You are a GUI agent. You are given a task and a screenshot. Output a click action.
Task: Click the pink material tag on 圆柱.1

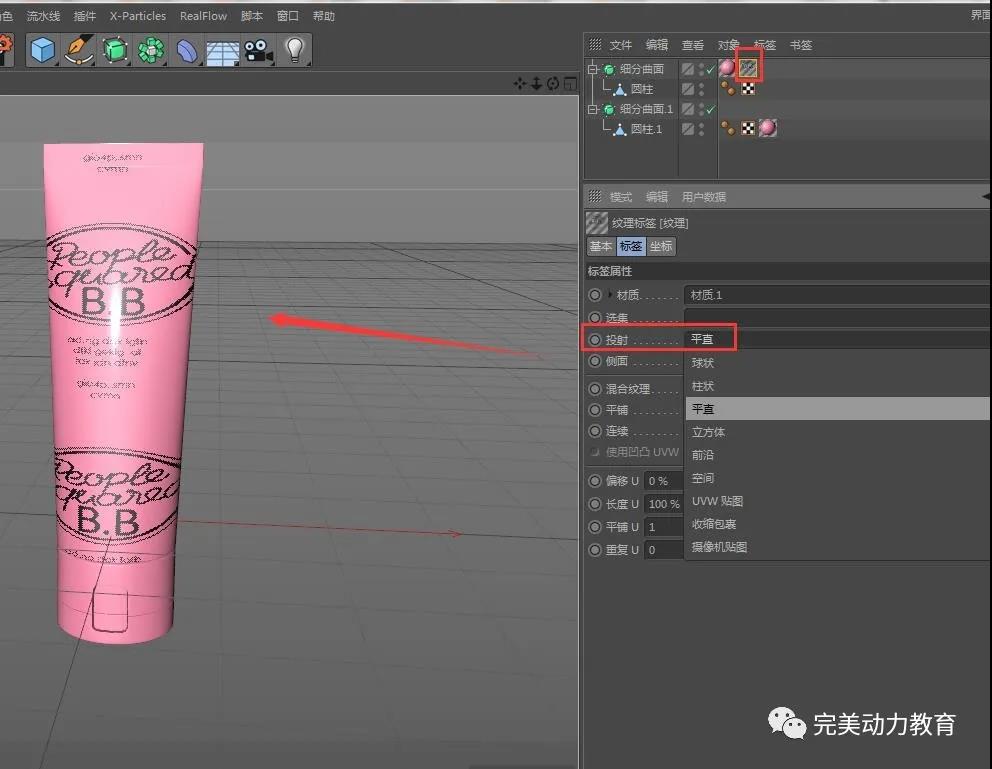767,128
